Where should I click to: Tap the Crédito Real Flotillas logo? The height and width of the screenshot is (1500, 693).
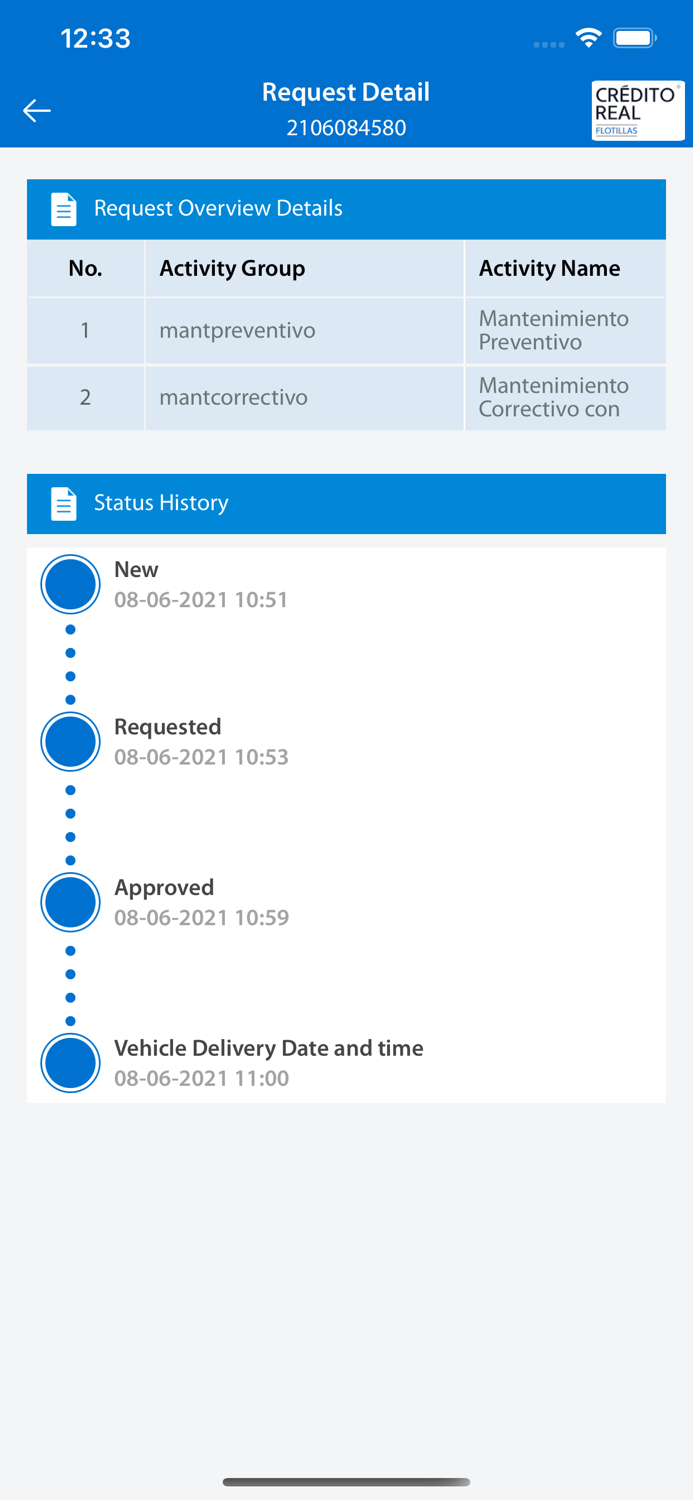pos(637,110)
